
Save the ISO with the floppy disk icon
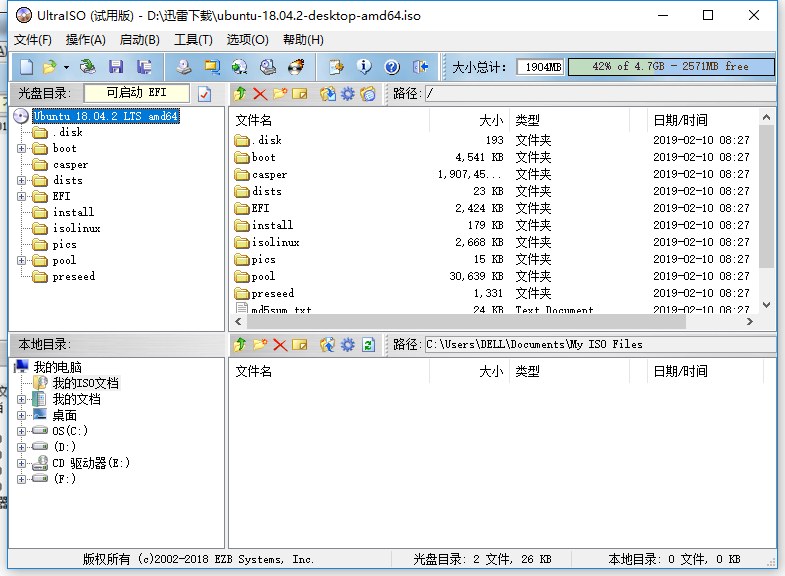pos(116,67)
